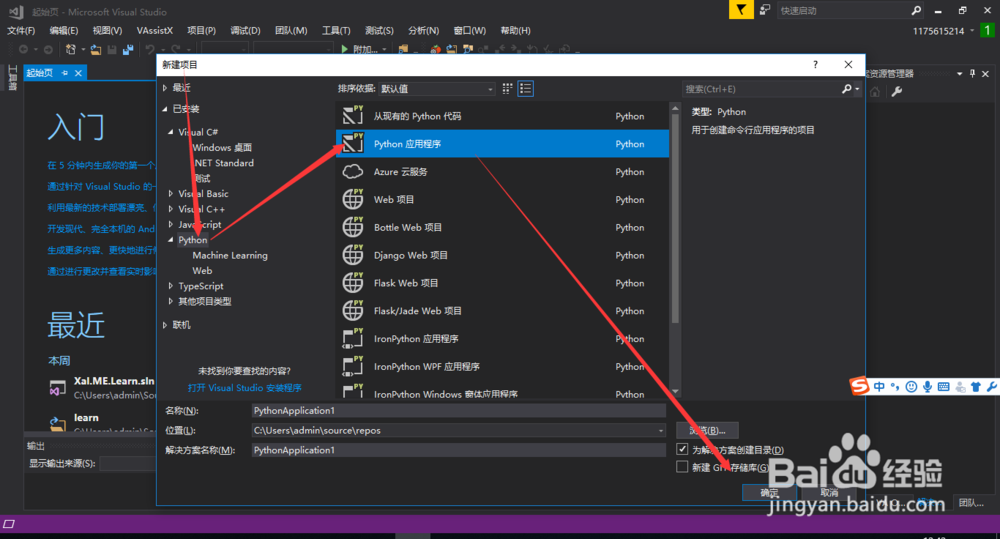
Task: Collapse the Visual C# tree node
Action: tap(171, 132)
